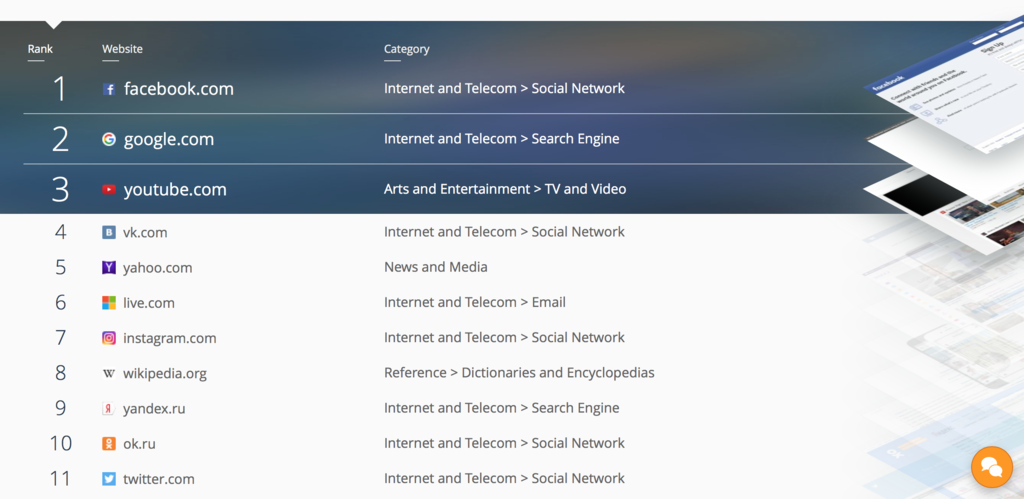Click vk.com's Social Network category text
The height and width of the screenshot is (499, 1024).
504,231
